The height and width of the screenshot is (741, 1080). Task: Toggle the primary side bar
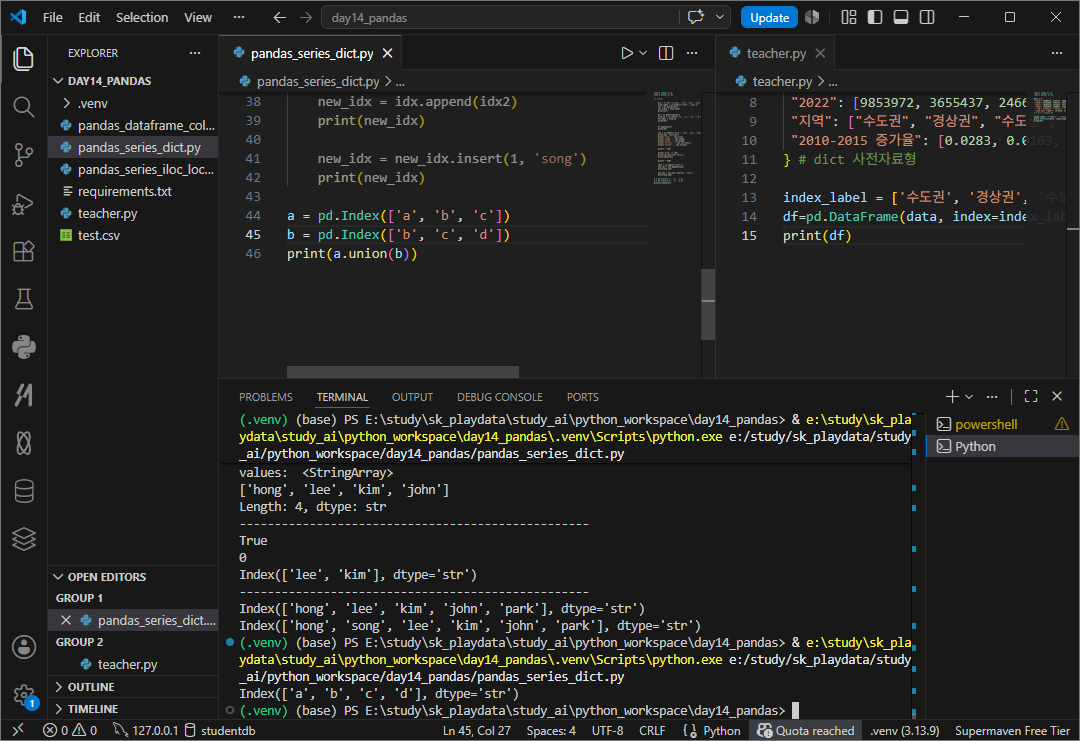pos(875,17)
